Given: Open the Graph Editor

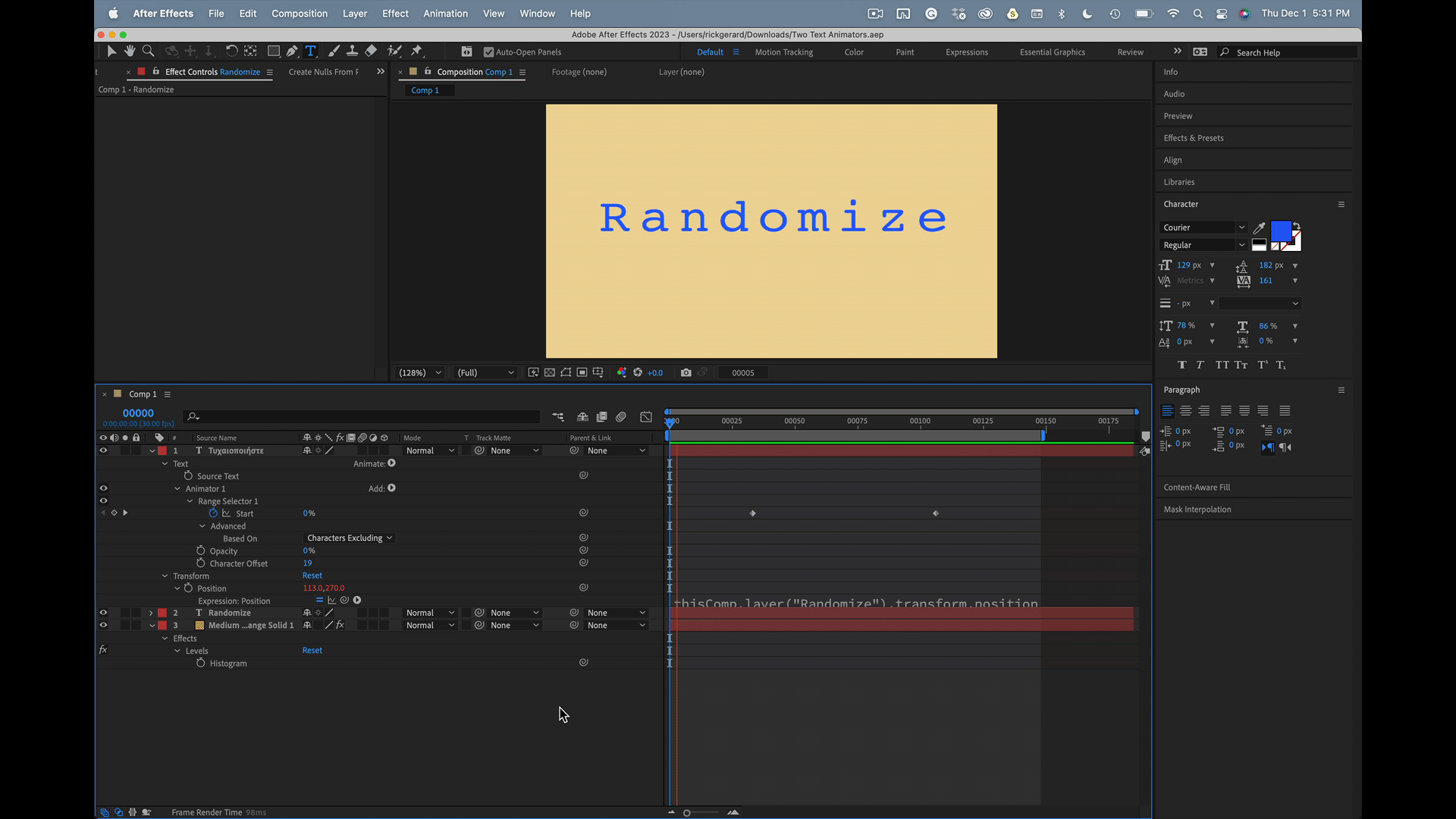Looking at the screenshot, I should click(x=646, y=416).
